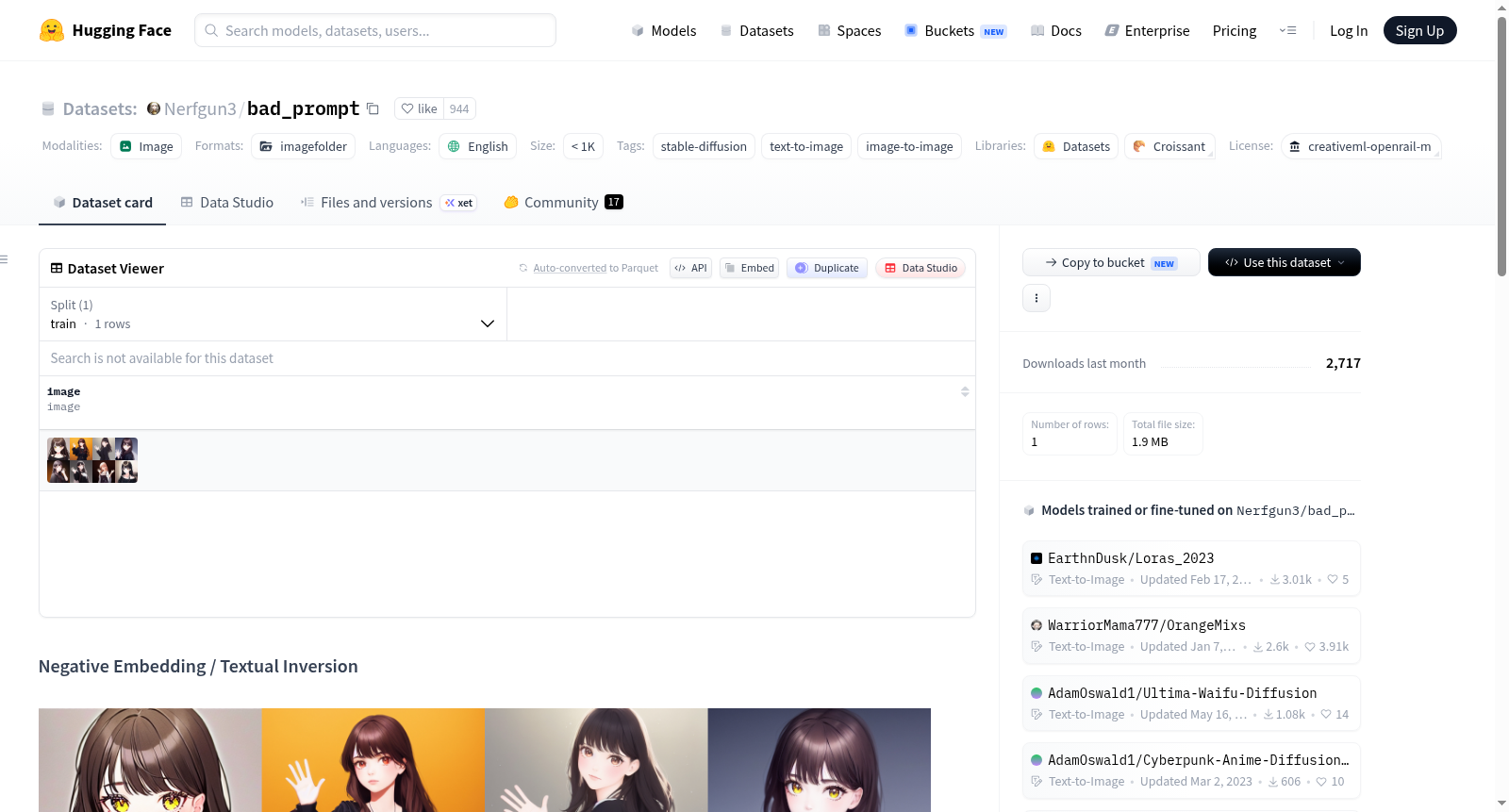Open the sidebar table of contents icon
This screenshot has height=812, width=1509.
coord(4,259)
